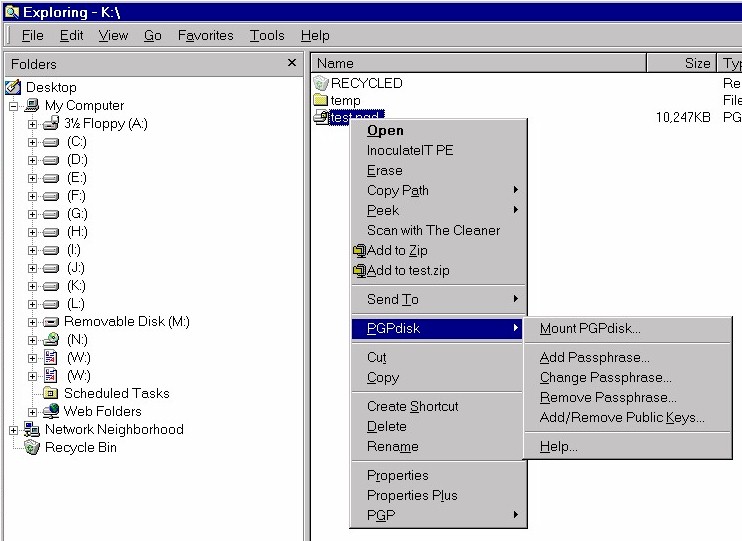Click the 10,247KB size value

(x=683, y=117)
